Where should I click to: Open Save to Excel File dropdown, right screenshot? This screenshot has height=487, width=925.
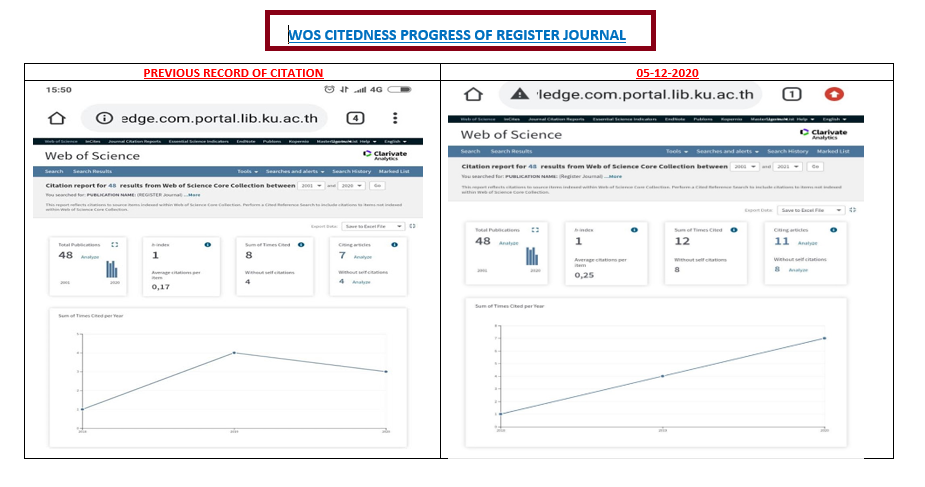pos(811,210)
